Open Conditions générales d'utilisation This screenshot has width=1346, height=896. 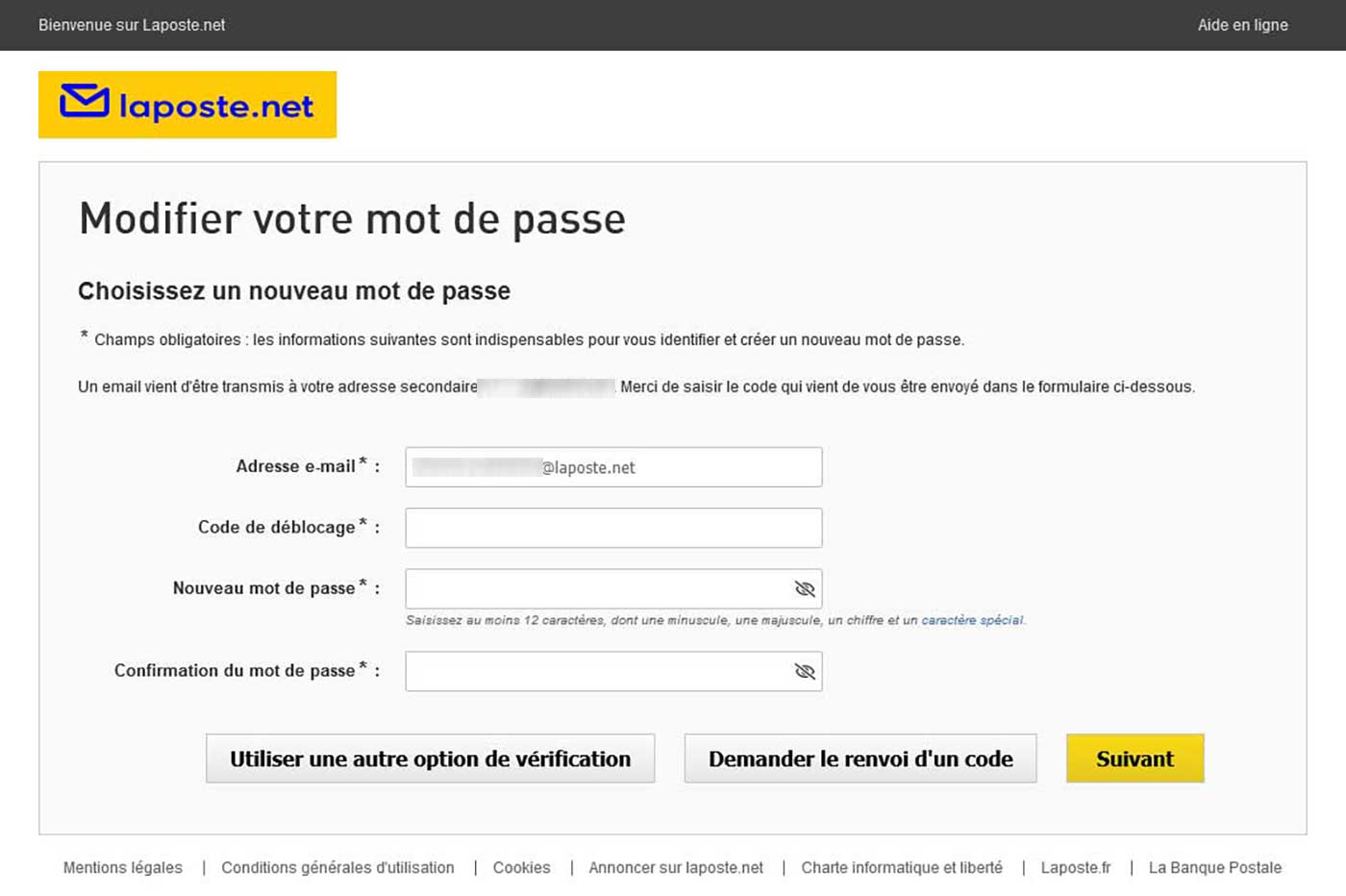(x=337, y=867)
